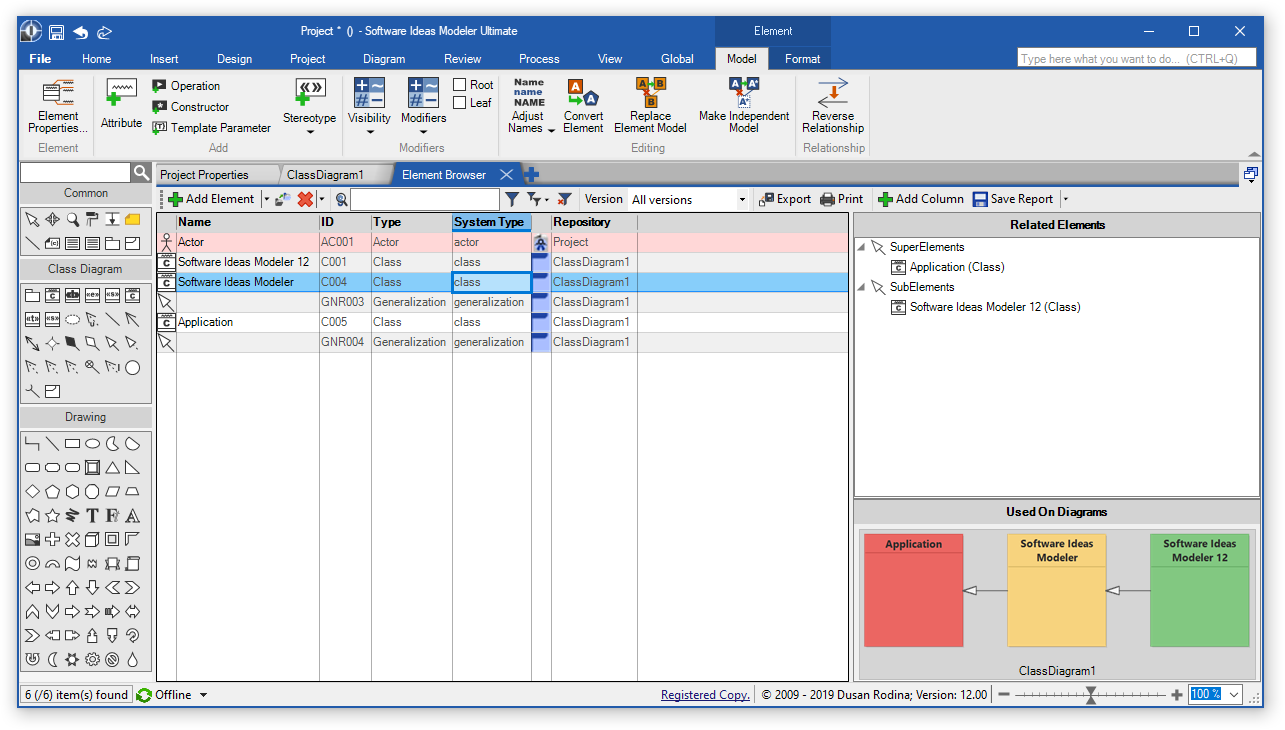The height and width of the screenshot is (730, 1285).
Task: Click the zoom-in plus button
Action: pos(1176,695)
